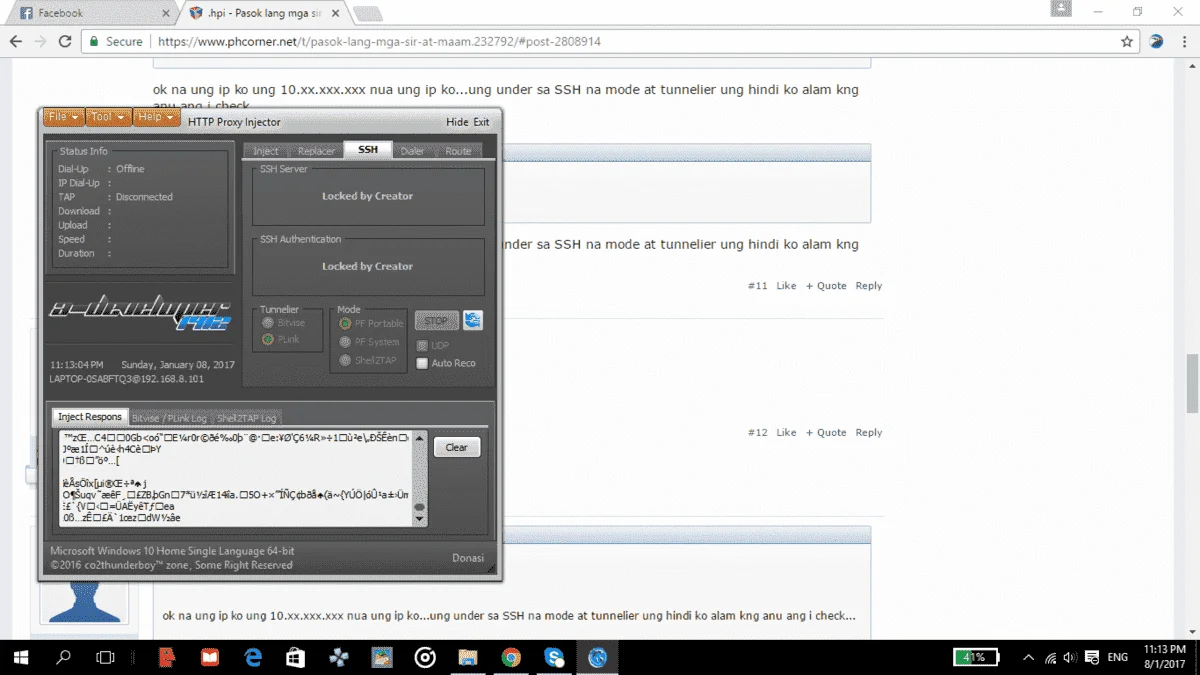Screen dimensions: 1200x675
Task: Switch to the Replacer tab
Action: (x=316, y=151)
